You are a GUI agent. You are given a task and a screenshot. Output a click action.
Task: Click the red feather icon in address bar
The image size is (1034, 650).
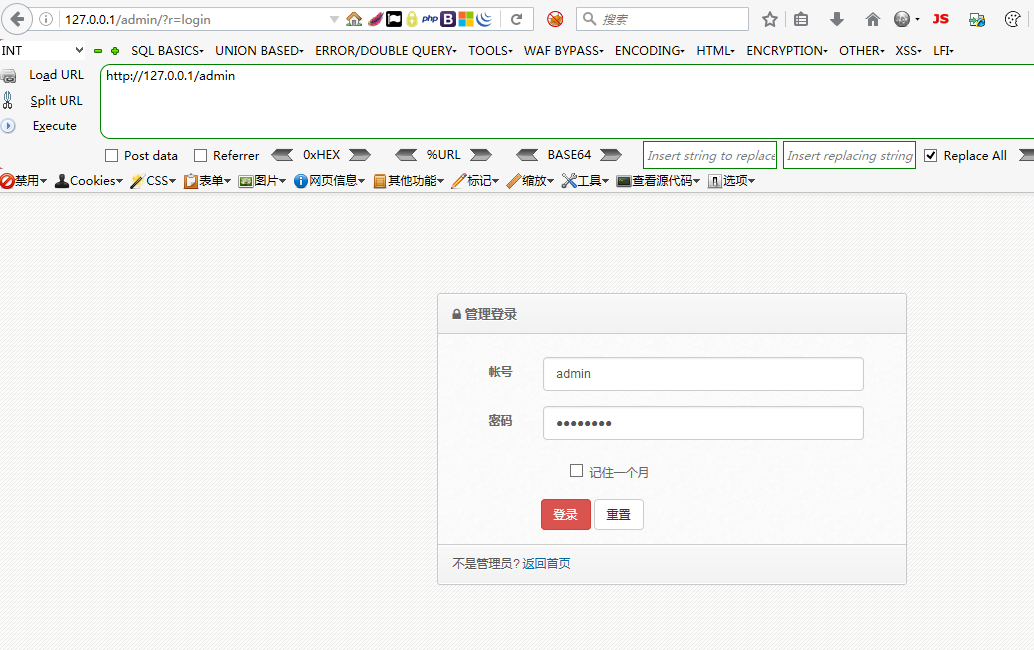click(x=375, y=19)
